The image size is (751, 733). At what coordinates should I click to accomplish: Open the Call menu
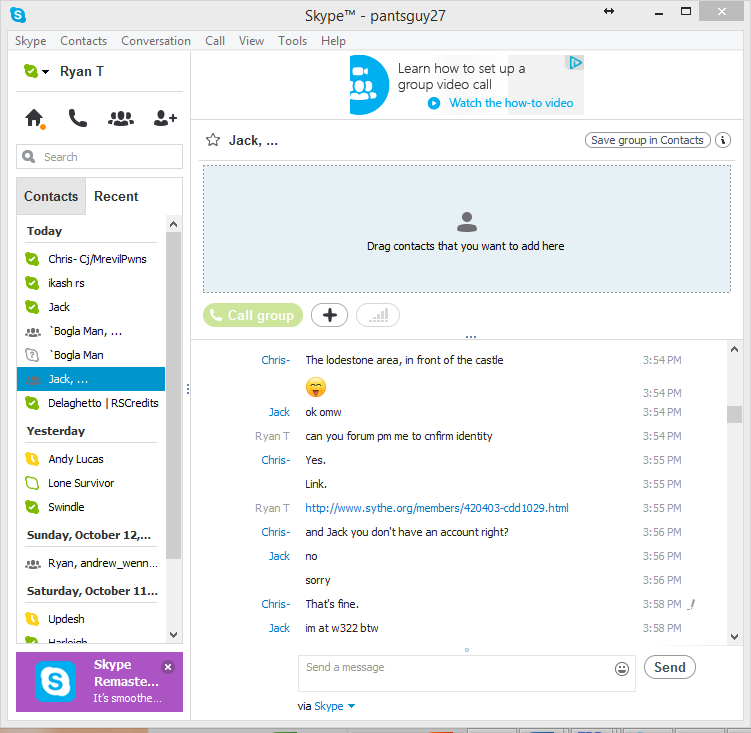coord(215,41)
